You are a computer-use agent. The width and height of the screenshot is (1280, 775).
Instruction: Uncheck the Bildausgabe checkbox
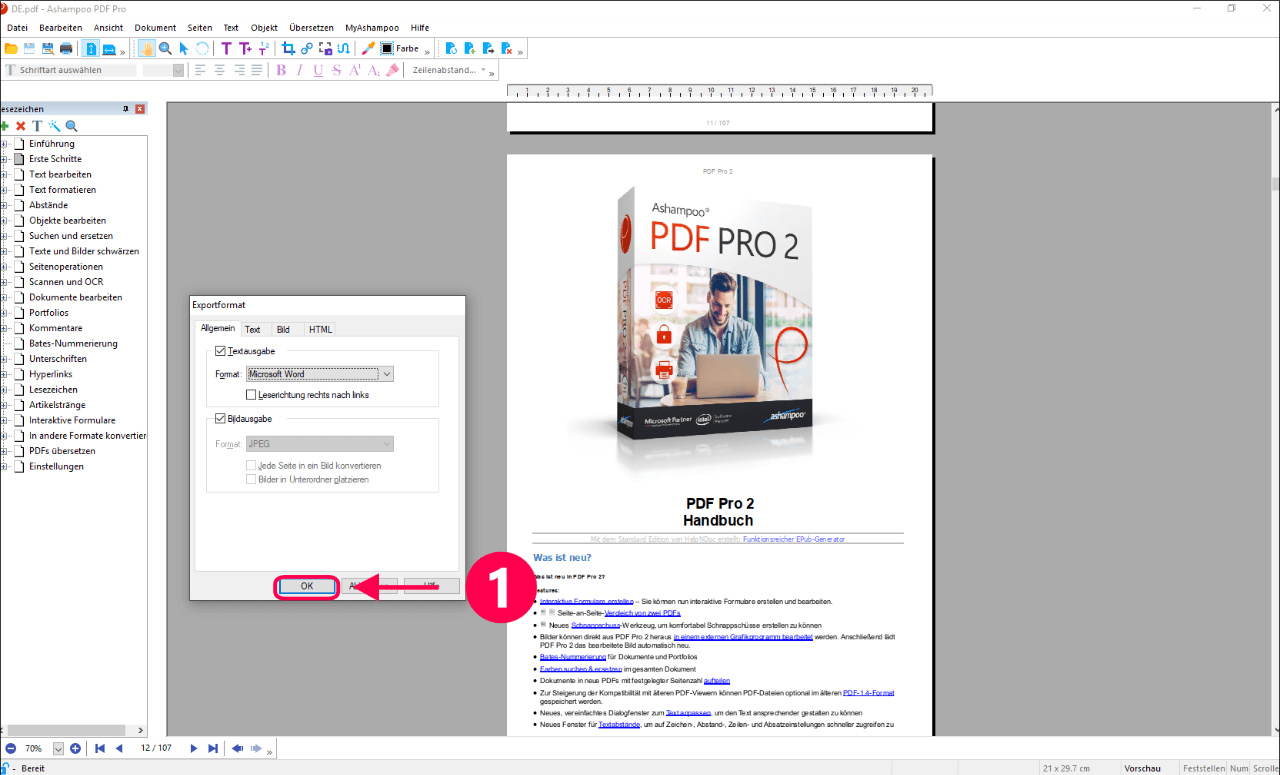pyautogui.click(x=220, y=419)
